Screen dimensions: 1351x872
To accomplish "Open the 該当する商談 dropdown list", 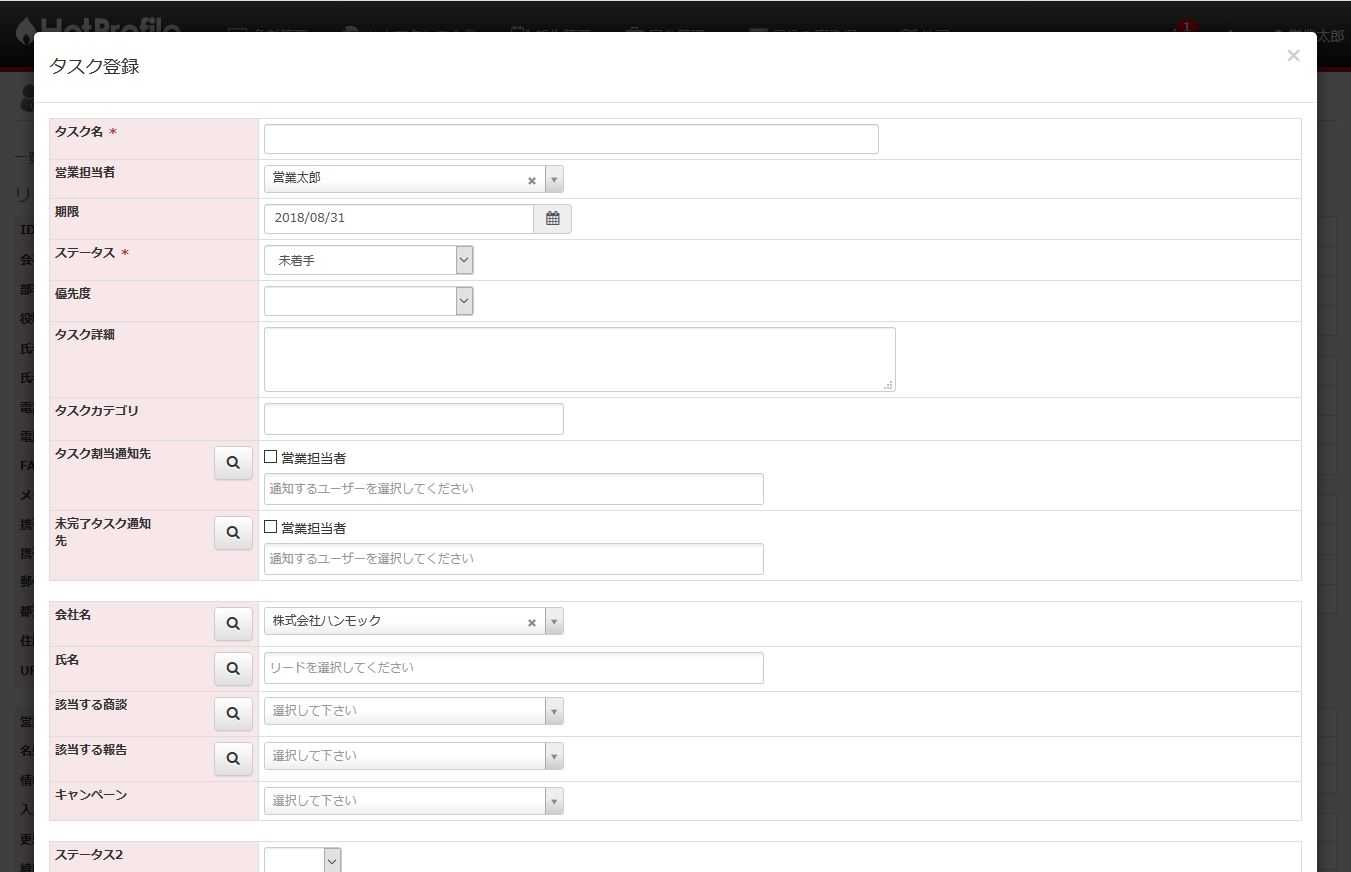I will (413, 711).
